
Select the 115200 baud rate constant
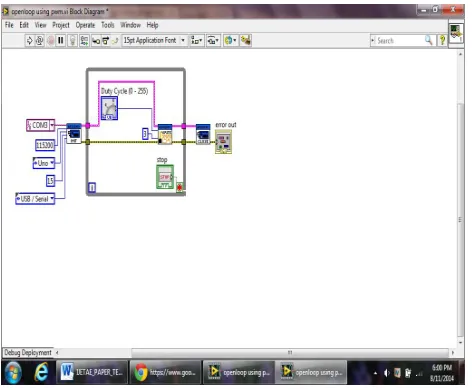(x=45, y=145)
